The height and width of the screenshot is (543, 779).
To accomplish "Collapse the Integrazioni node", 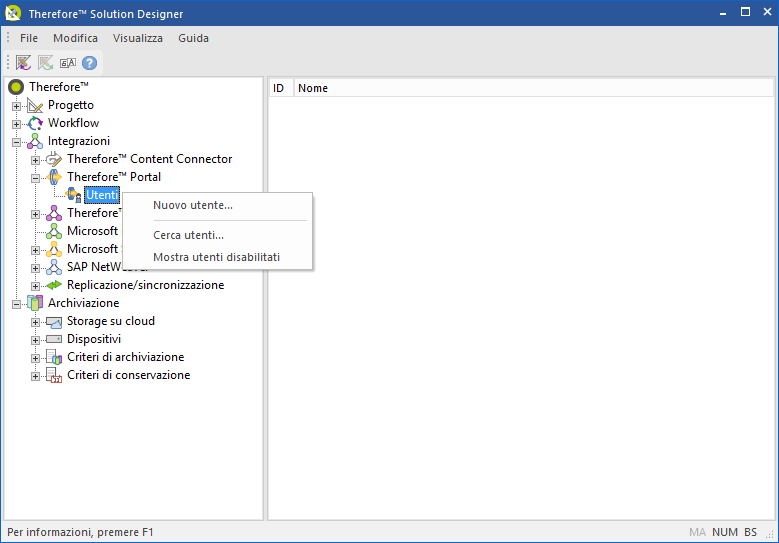I will [x=16, y=142].
